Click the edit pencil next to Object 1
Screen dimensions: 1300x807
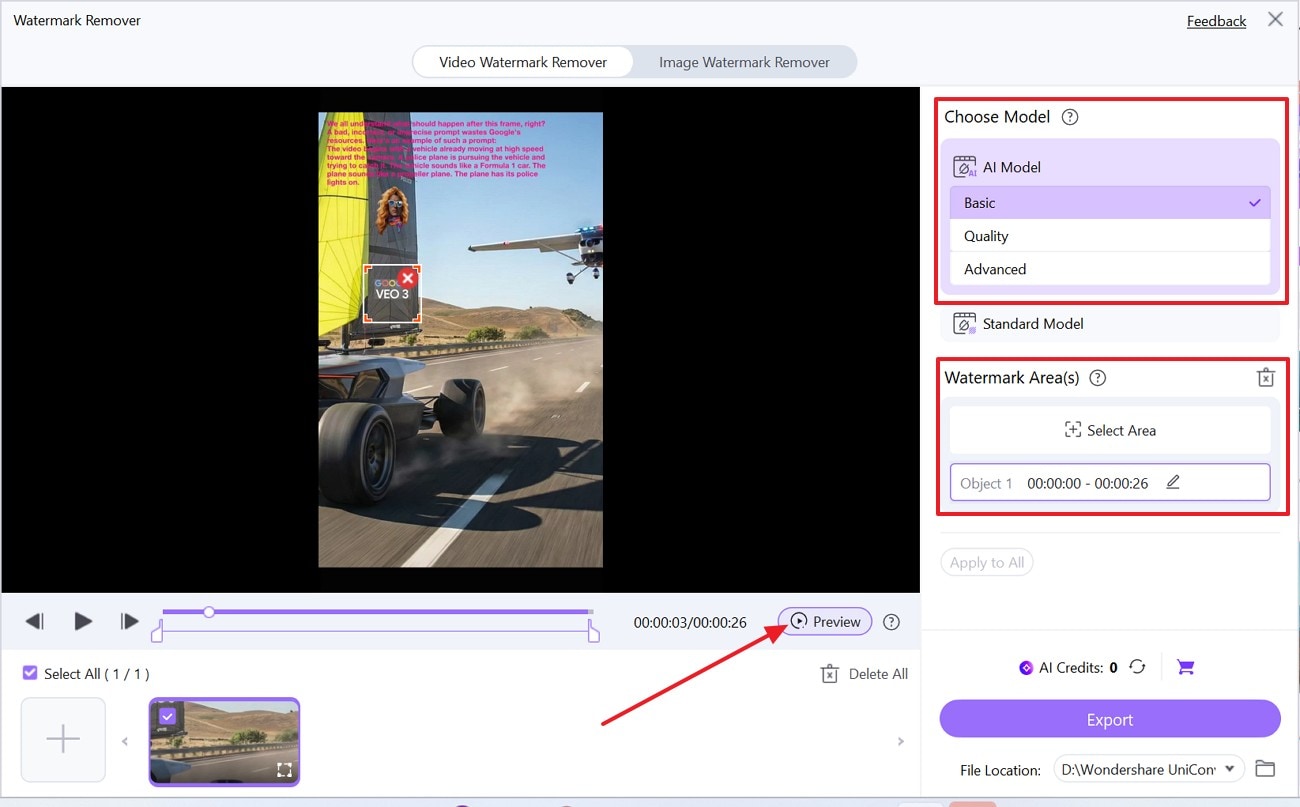point(1172,482)
